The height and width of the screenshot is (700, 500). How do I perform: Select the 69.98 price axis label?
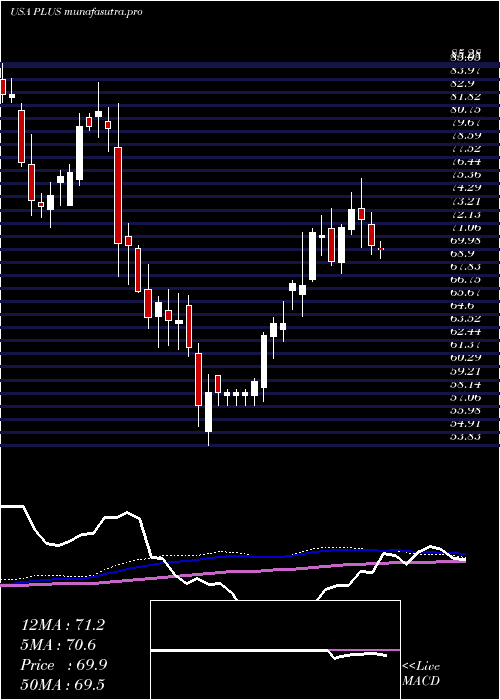point(466,240)
